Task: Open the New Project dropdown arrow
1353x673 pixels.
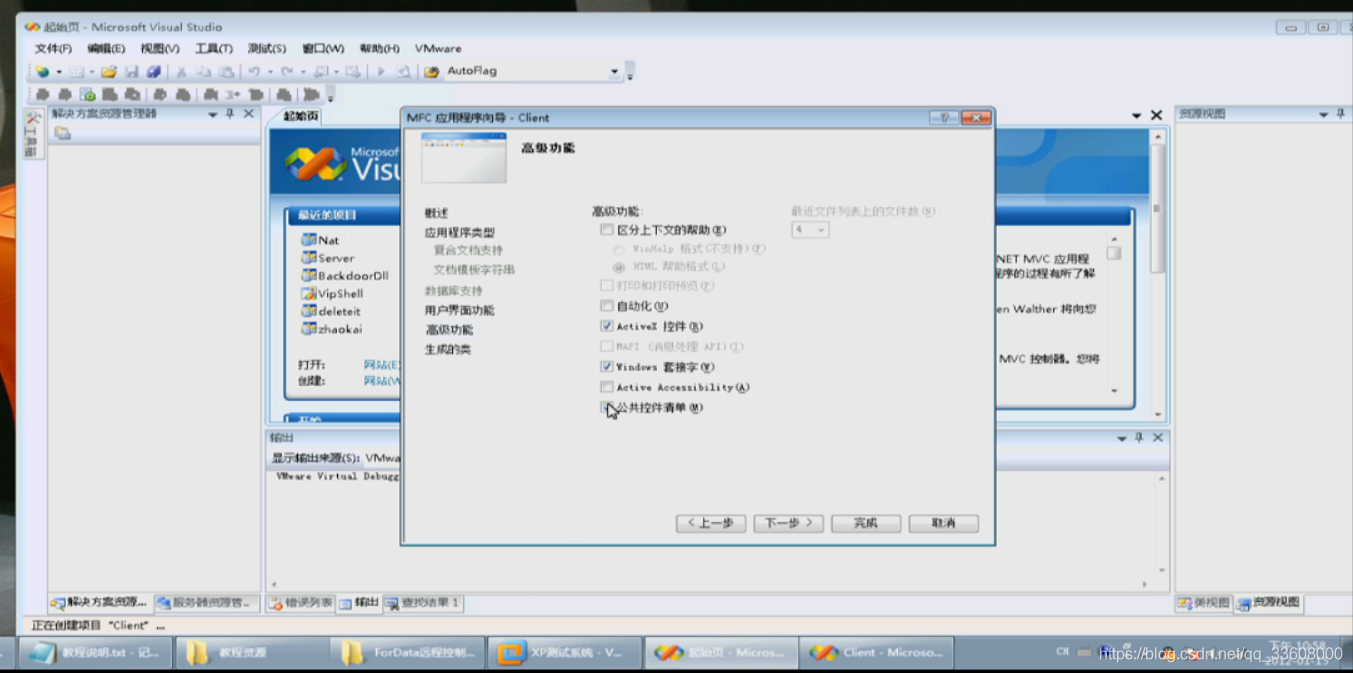Action: [59, 72]
